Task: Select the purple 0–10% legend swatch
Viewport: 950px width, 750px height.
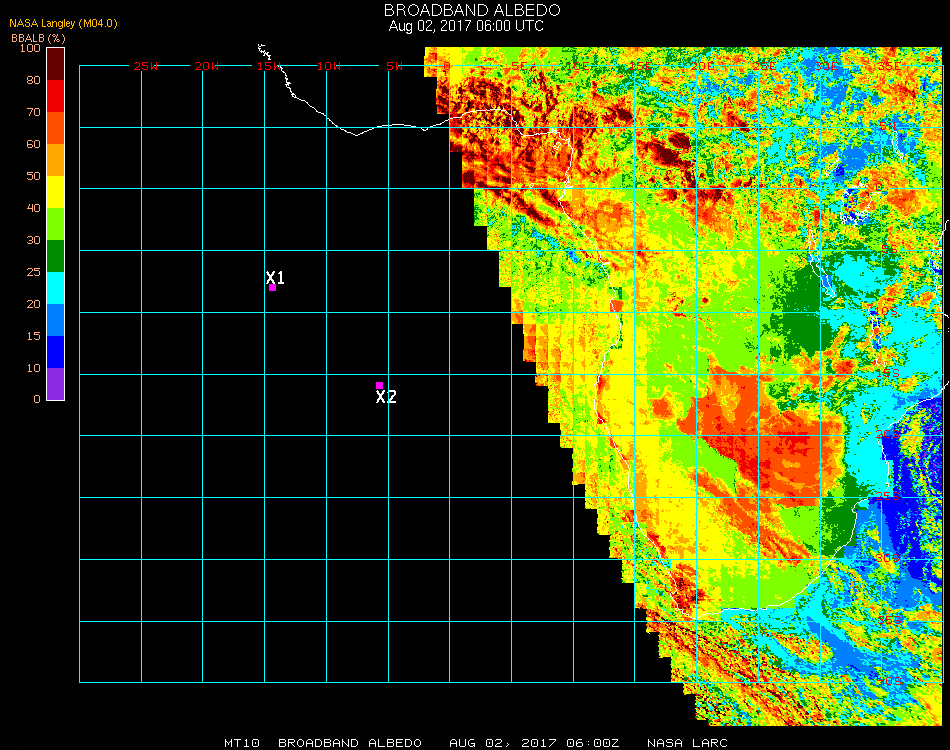Action: 56,384
